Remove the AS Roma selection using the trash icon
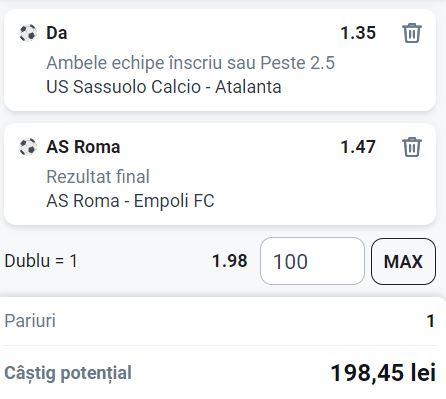Screen dimensions: 446x399 coord(412,147)
